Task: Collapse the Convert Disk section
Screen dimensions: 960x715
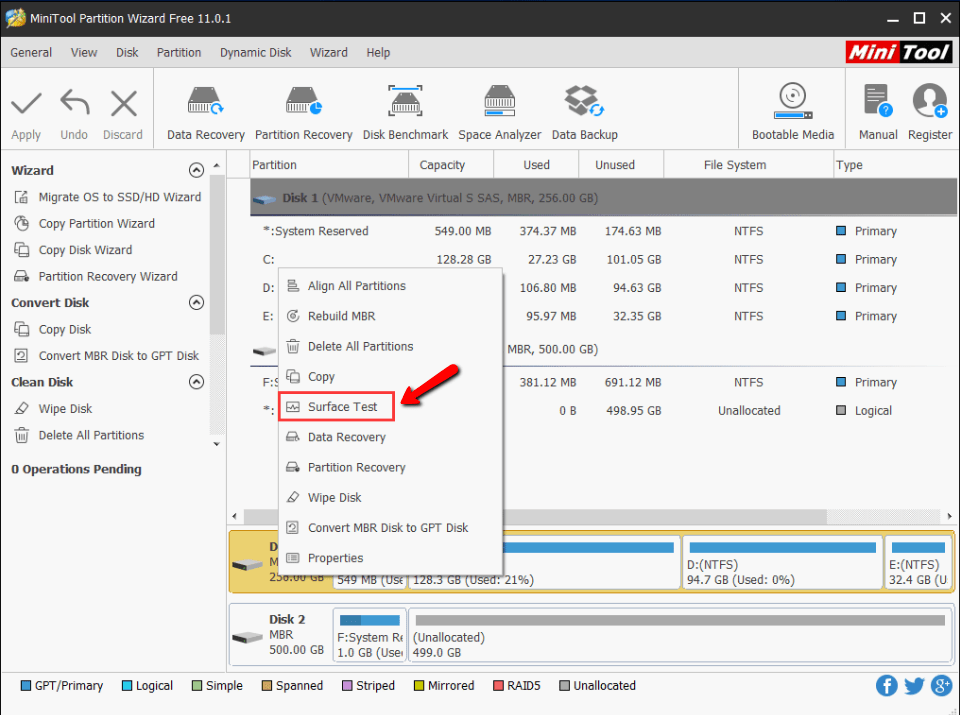Action: [x=196, y=302]
